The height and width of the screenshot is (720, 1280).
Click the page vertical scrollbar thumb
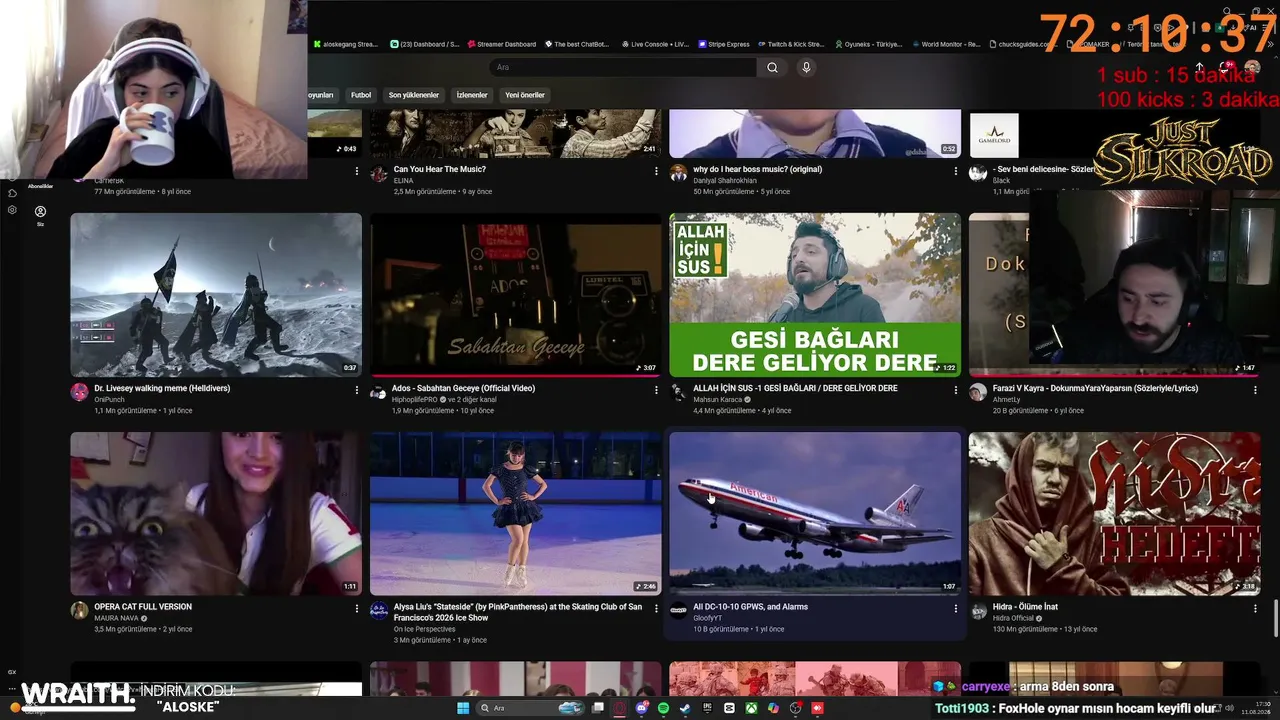click(1275, 617)
